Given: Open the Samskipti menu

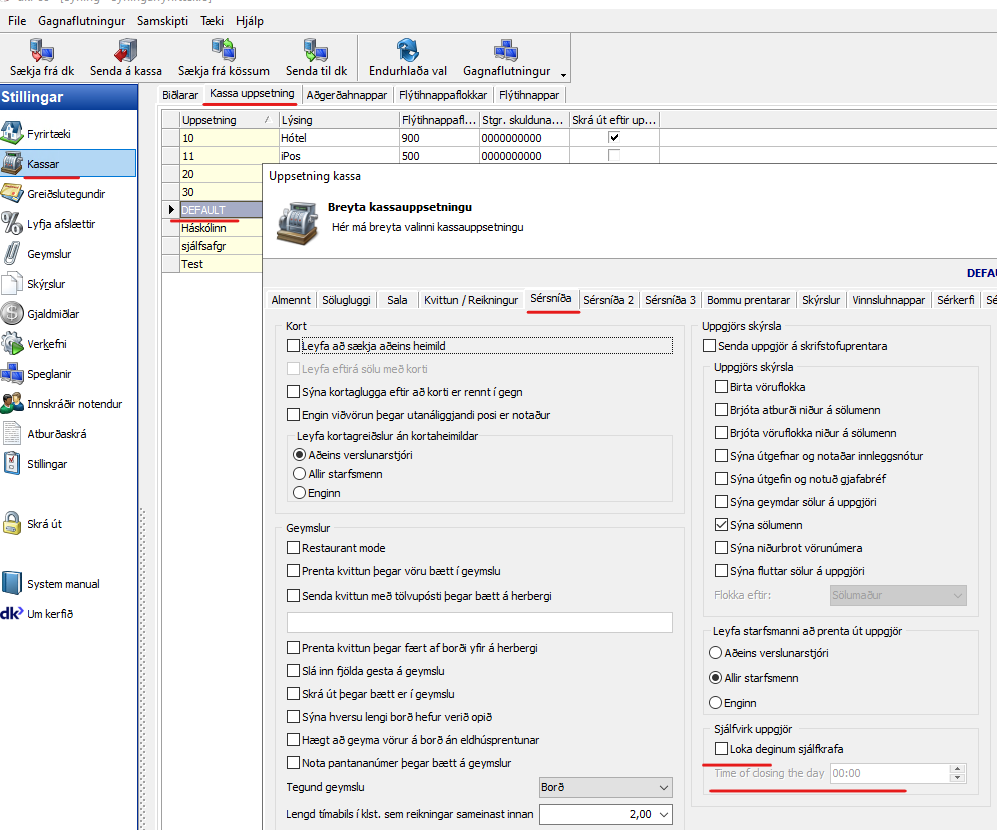Looking at the screenshot, I should coord(162,21).
